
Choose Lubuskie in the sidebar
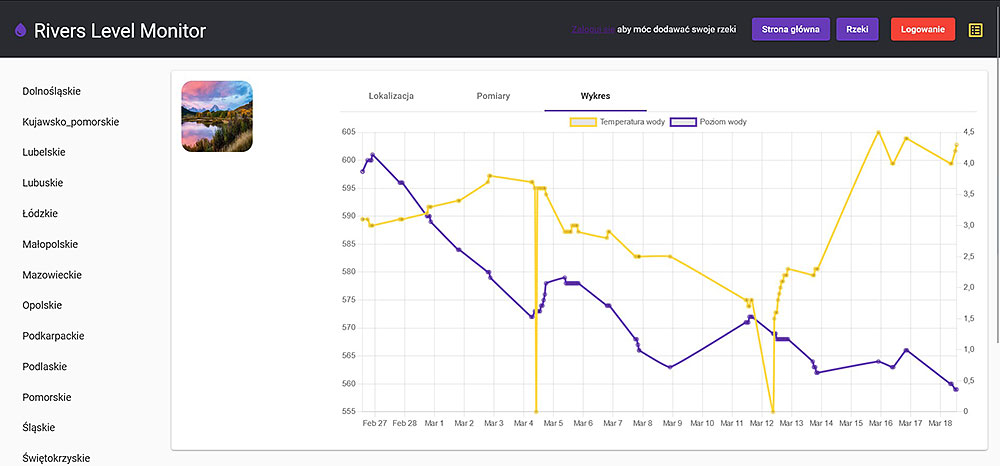point(43,183)
